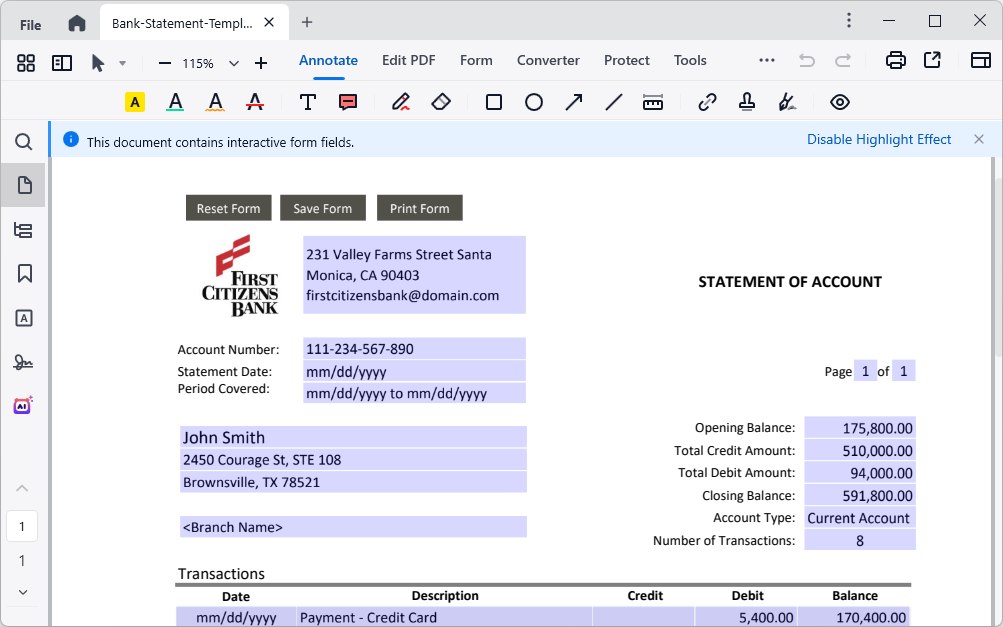Open the AI assistant sidebar panel
The height and width of the screenshot is (627, 1003).
pos(23,404)
